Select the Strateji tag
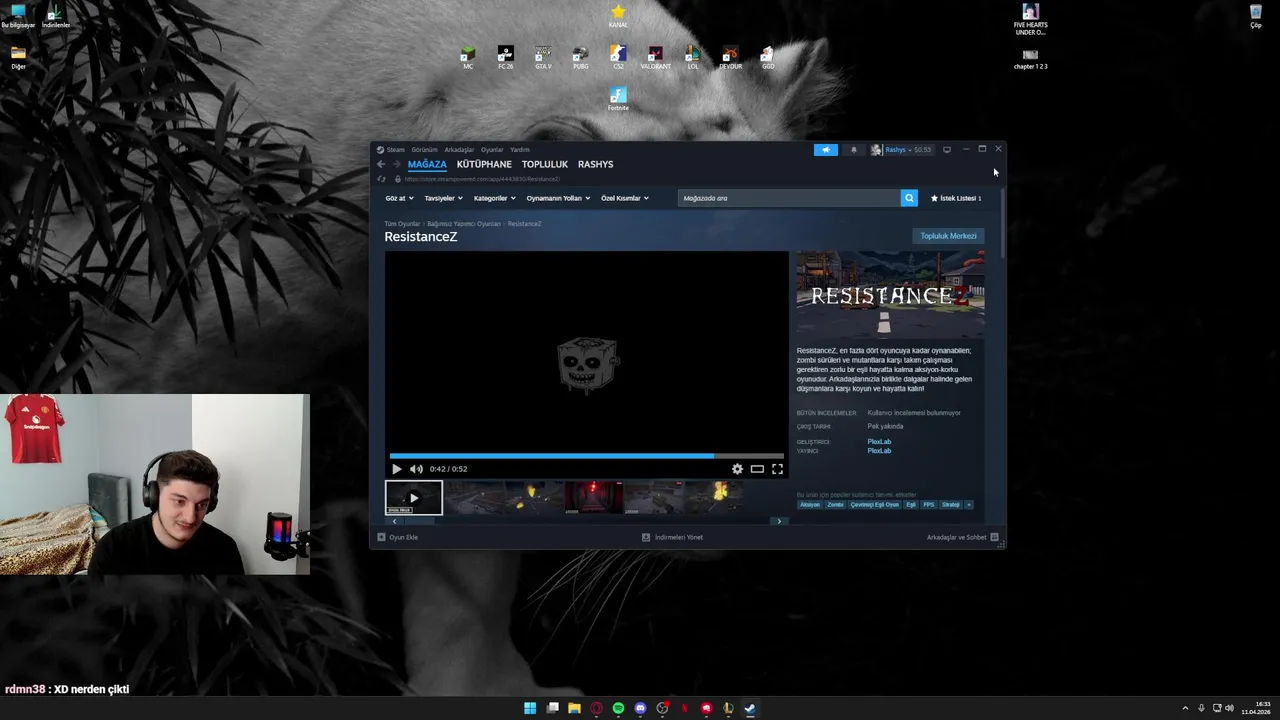1280x720 pixels. click(950, 505)
